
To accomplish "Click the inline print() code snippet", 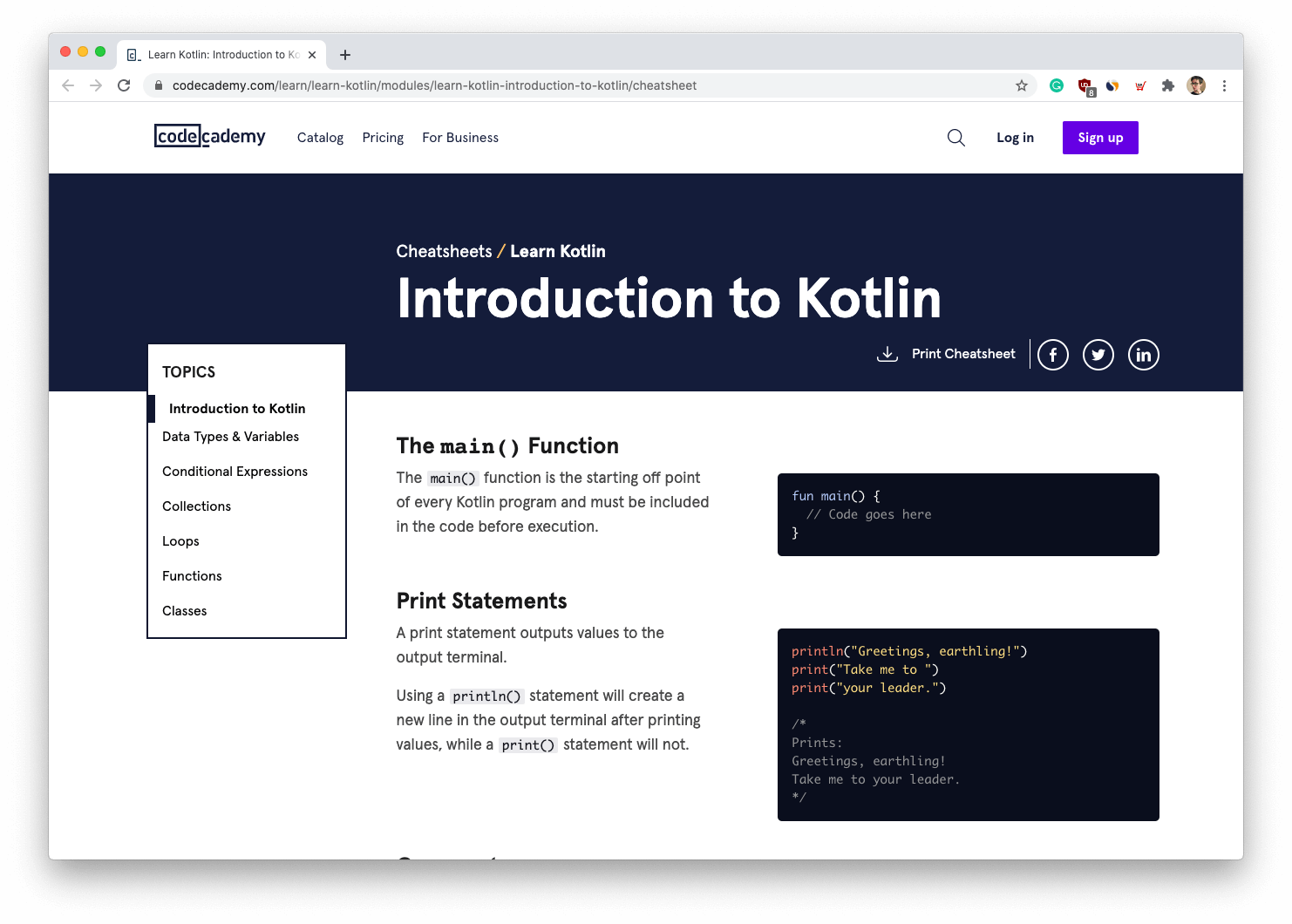I will (x=528, y=745).
